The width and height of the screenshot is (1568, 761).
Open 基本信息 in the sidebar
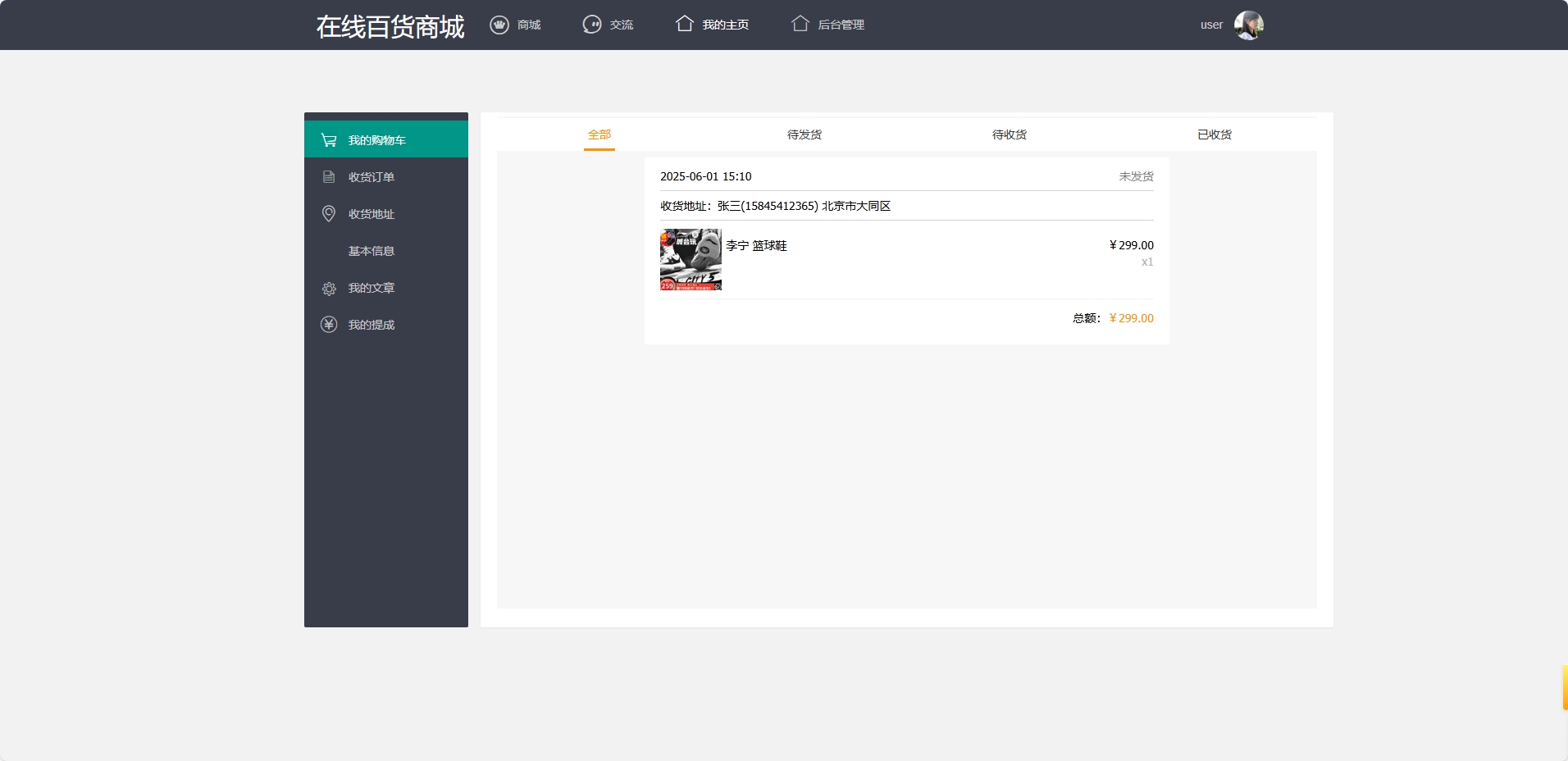click(x=371, y=251)
